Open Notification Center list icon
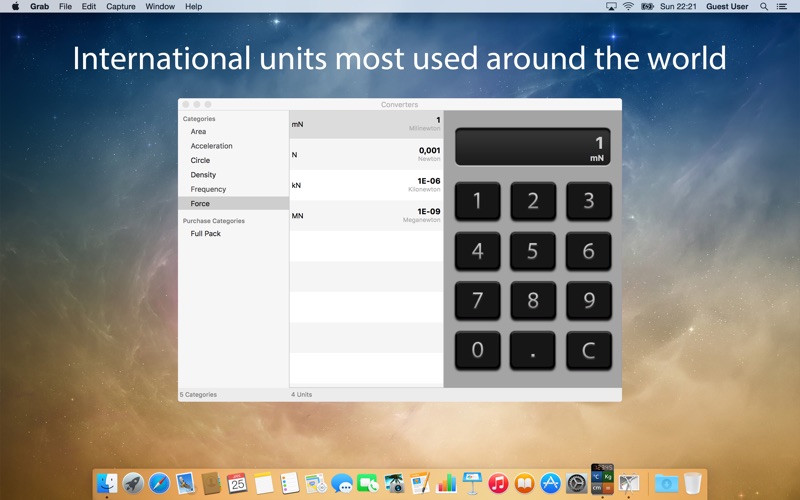800x500 pixels. pos(782,6)
